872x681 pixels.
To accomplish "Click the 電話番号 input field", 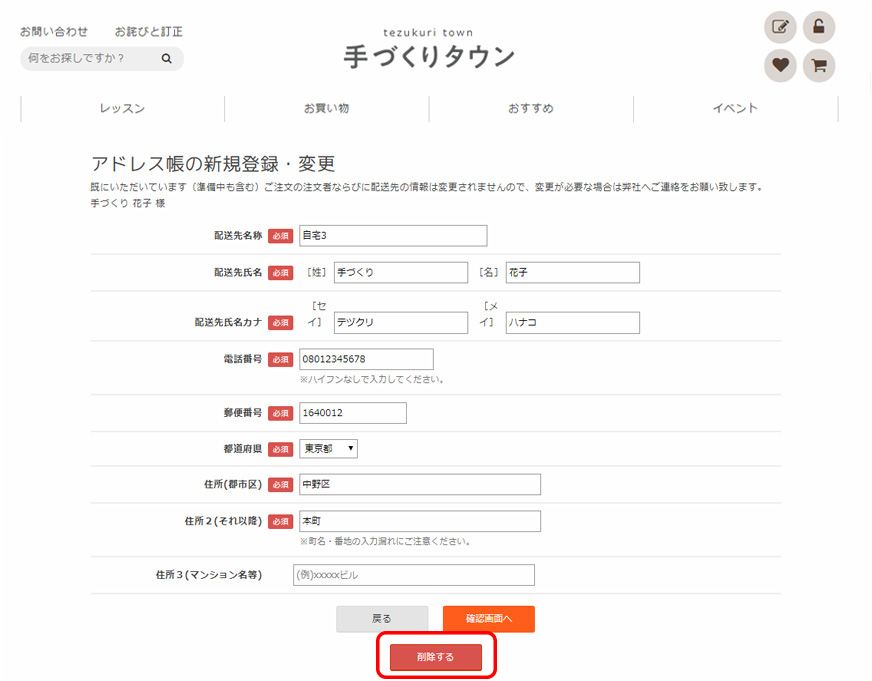I will (366, 359).
